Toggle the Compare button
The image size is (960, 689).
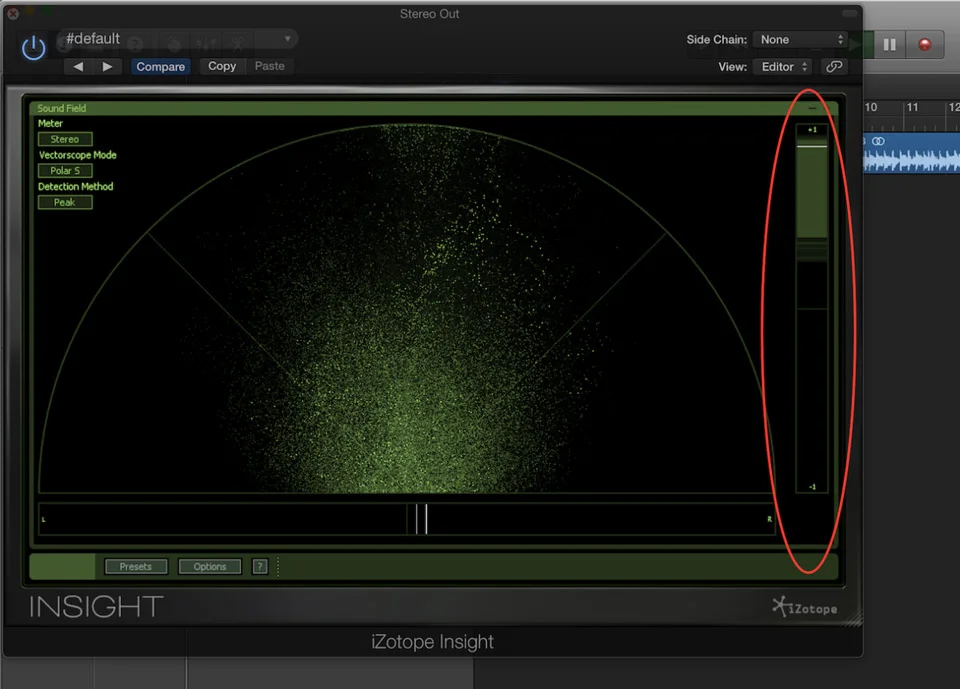pos(160,66)
